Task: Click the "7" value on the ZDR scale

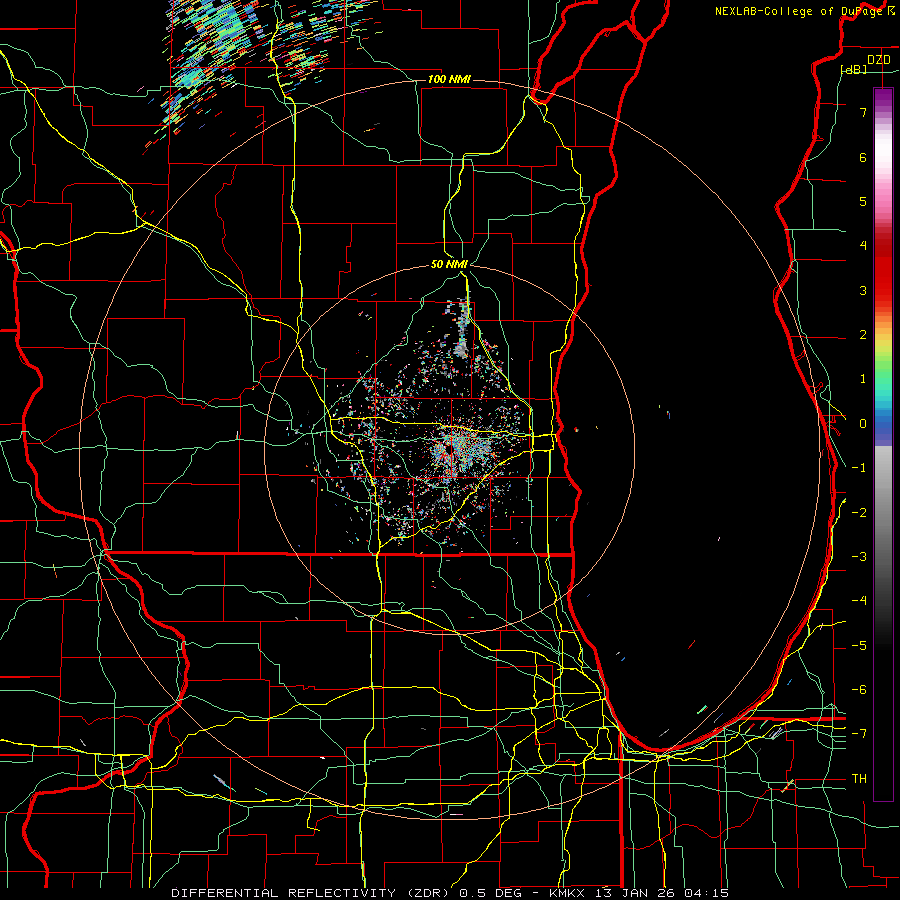Action: pos(863,112)
